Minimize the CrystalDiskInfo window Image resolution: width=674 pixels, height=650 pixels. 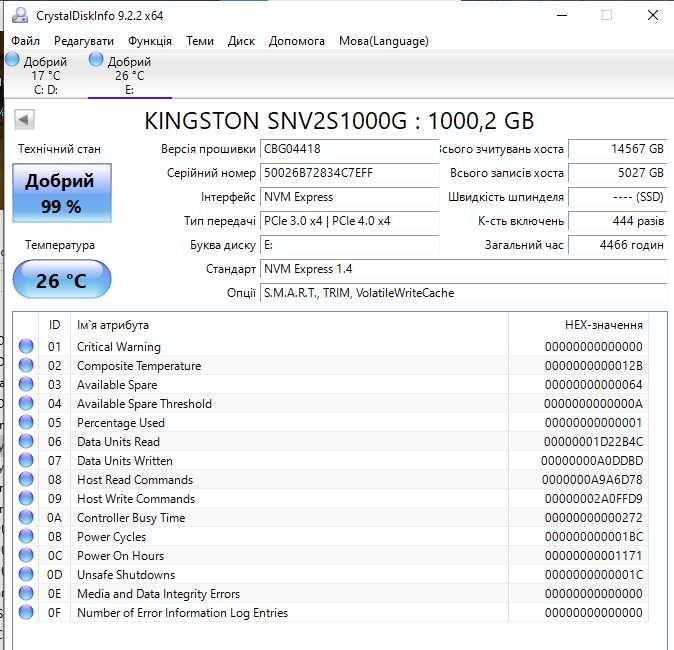tap(562, 15)
